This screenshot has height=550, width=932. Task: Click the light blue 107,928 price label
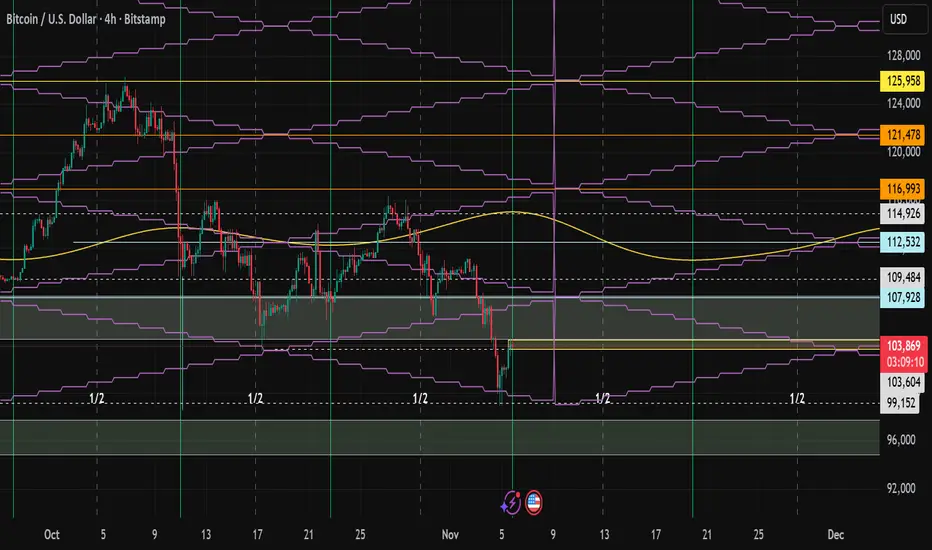point(903,297)
